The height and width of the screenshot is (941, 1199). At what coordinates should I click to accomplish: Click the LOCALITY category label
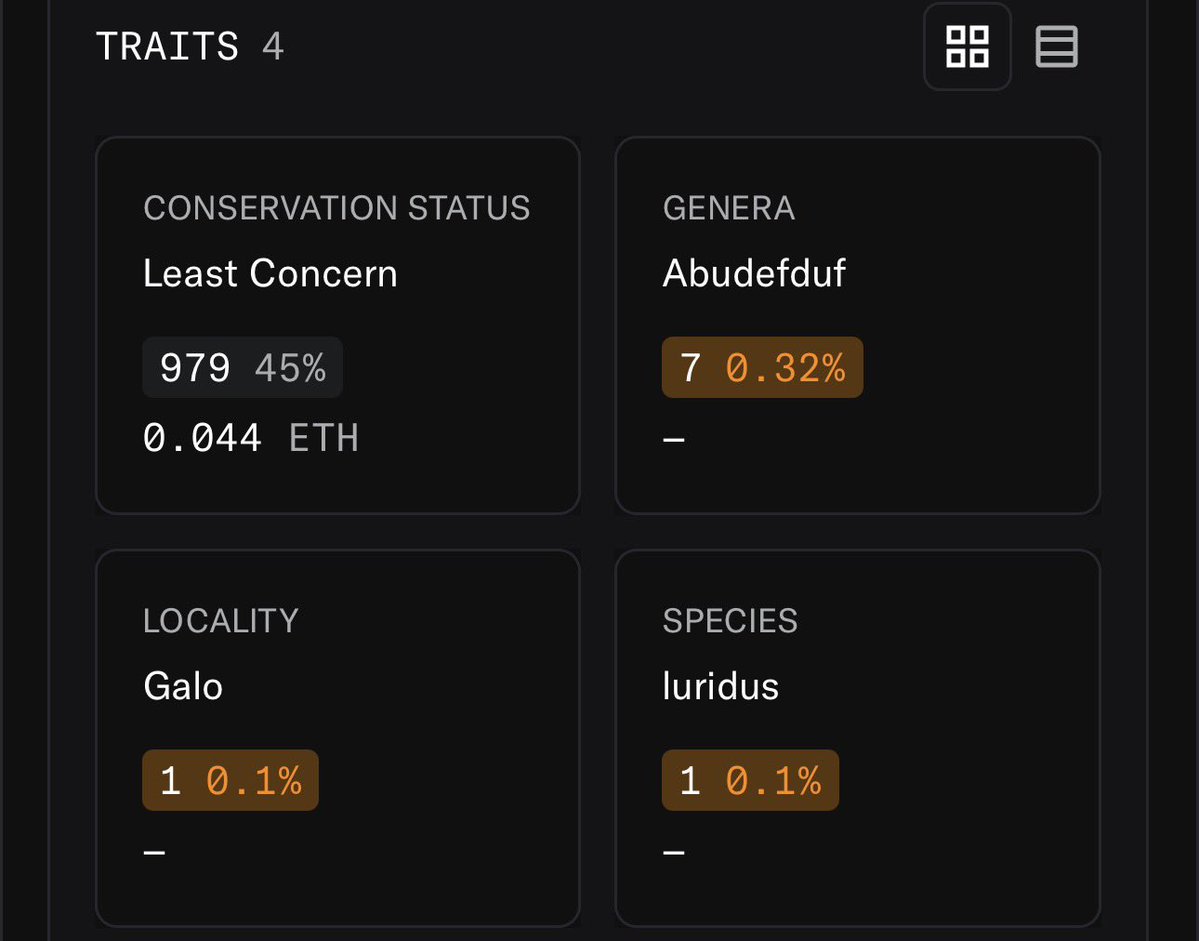(221, 621)
